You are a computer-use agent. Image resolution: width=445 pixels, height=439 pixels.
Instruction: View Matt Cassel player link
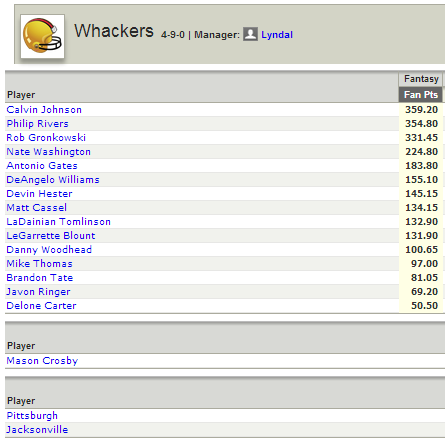[37, 208]
